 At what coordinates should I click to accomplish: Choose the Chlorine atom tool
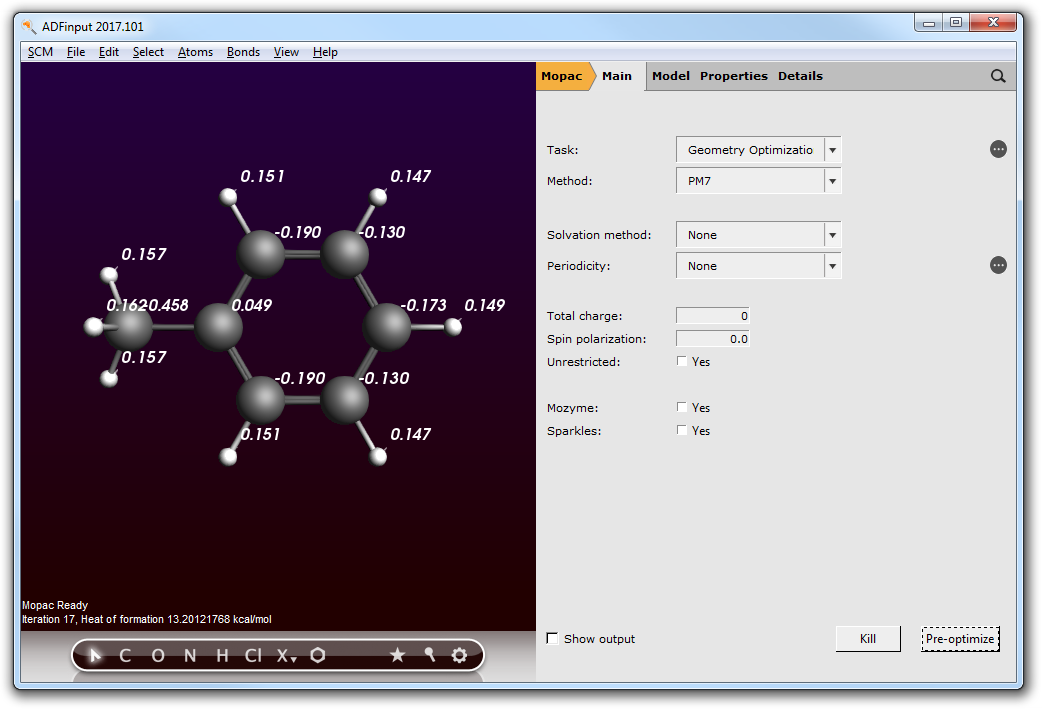point(253,656)
